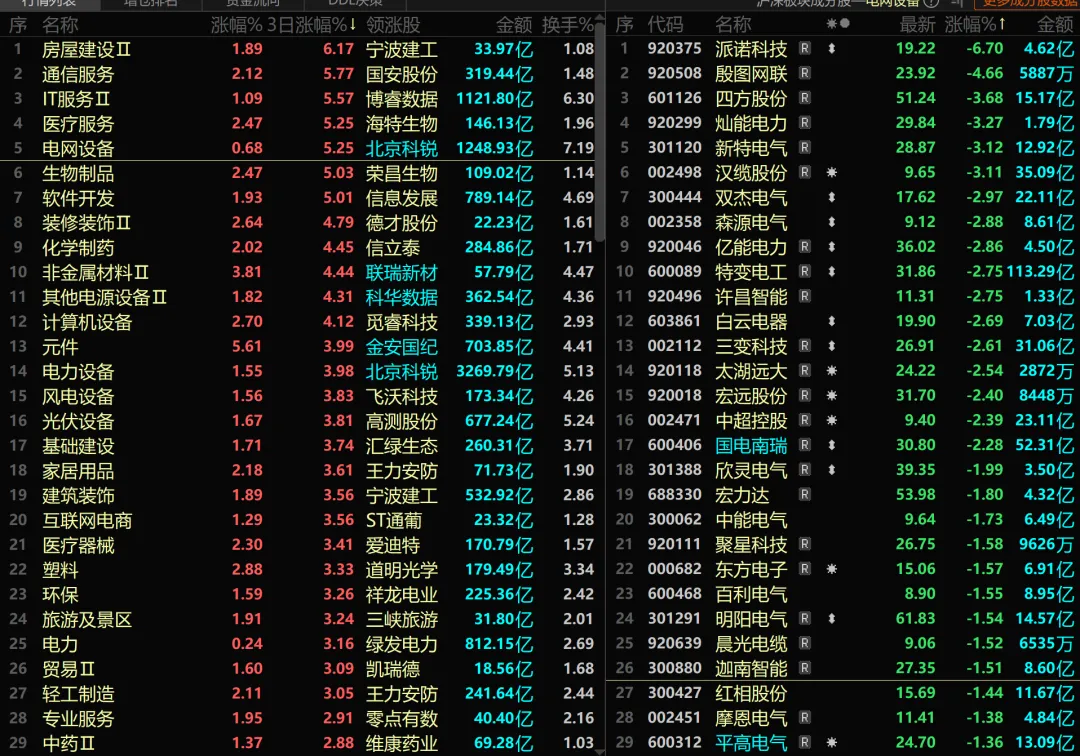
Task: Select the IT服务Ⅱ sector row
Action: tap(300, 98)
